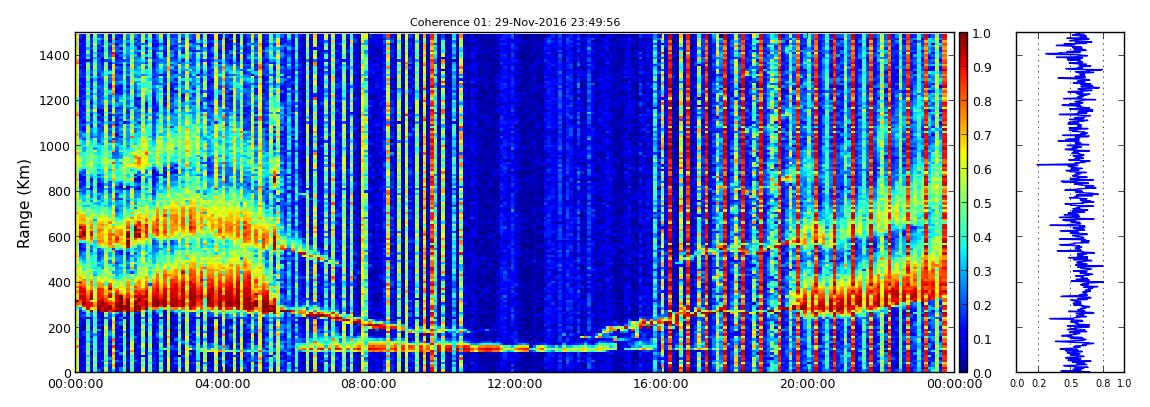Click the 400 range tick label
This screenshot has width=1150, height=407.
[x=59, y=282]
